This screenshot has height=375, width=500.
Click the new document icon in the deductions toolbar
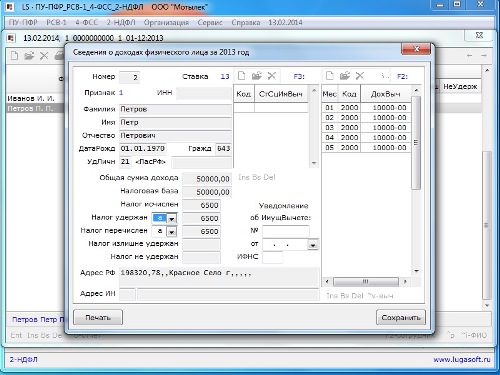click(242, 76)
